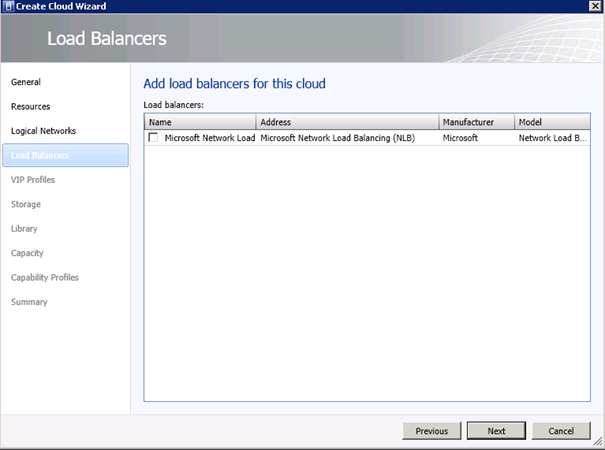Sort list by Name column header
The height and width of the screenshot is (450, 605).
200,122
